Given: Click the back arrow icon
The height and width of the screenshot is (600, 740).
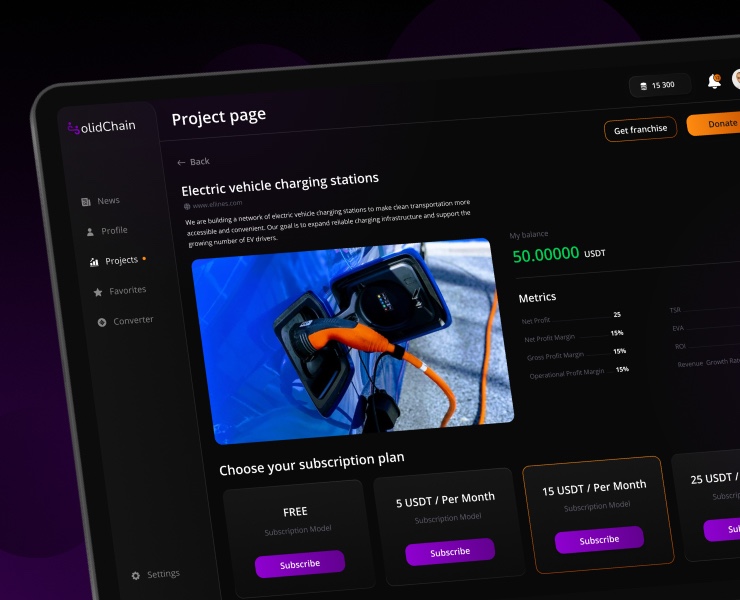Looking at the screenshot, I should [181, 162].
